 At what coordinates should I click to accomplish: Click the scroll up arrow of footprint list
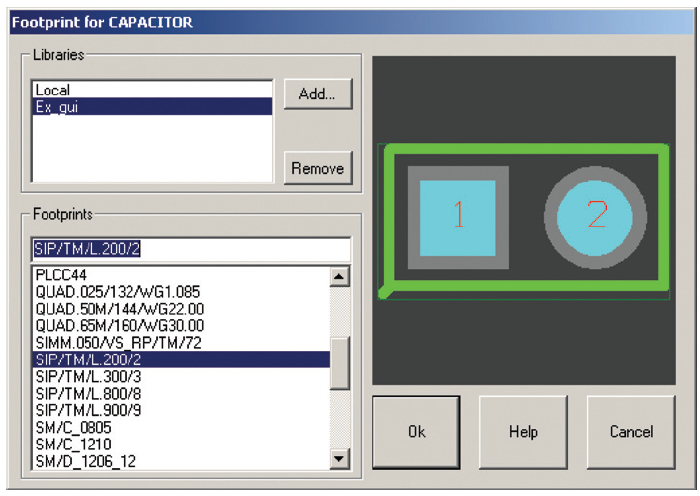pyautogui.click(x=339, y=277)
